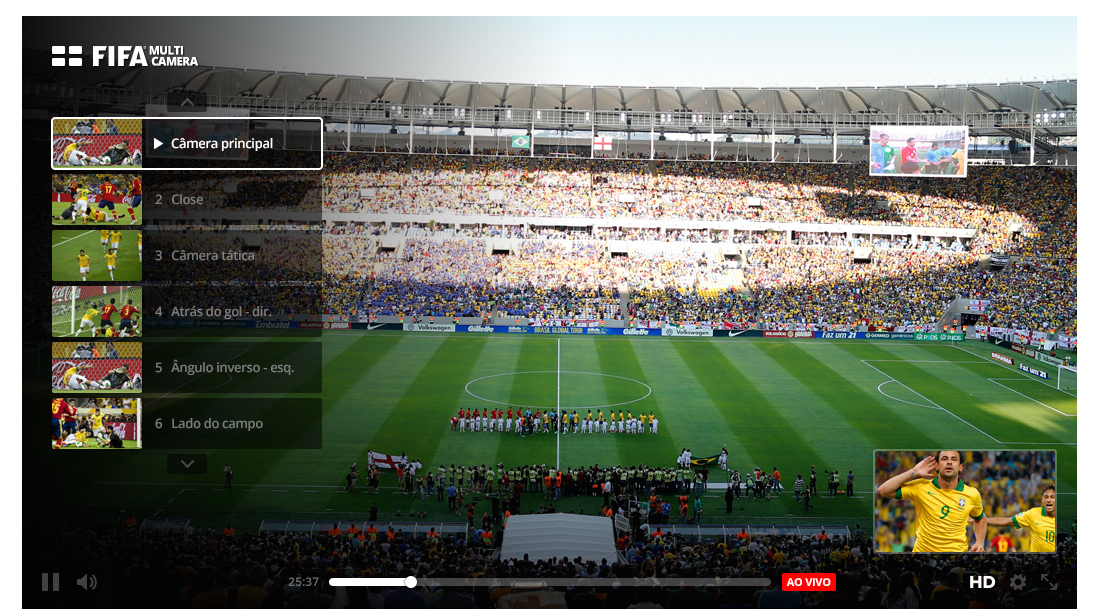Mute the volume speaker icon
The width and height of the screenshot is (1105, 611).
[87, 582]
